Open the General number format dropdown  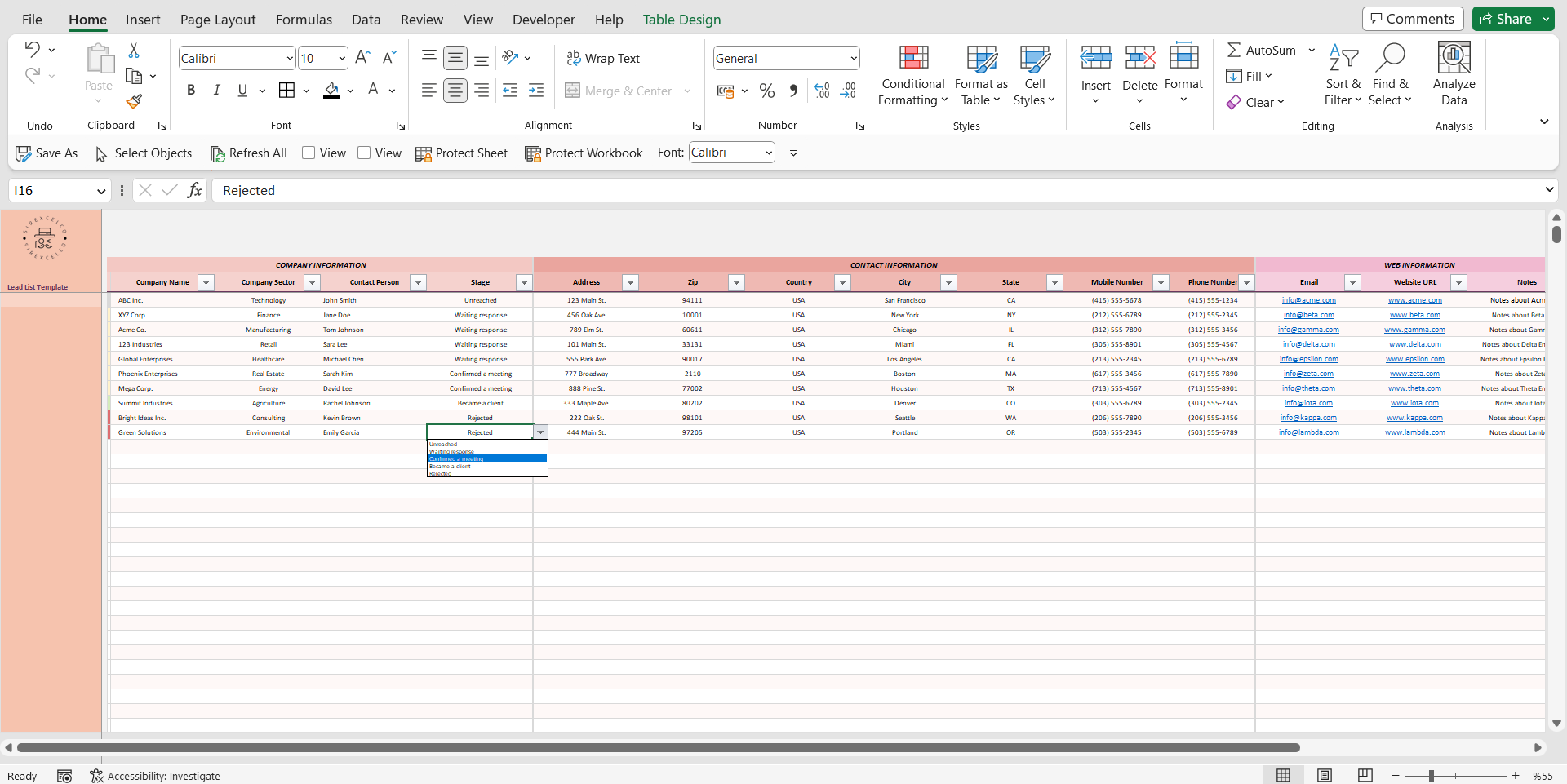[x=852, y=58]
